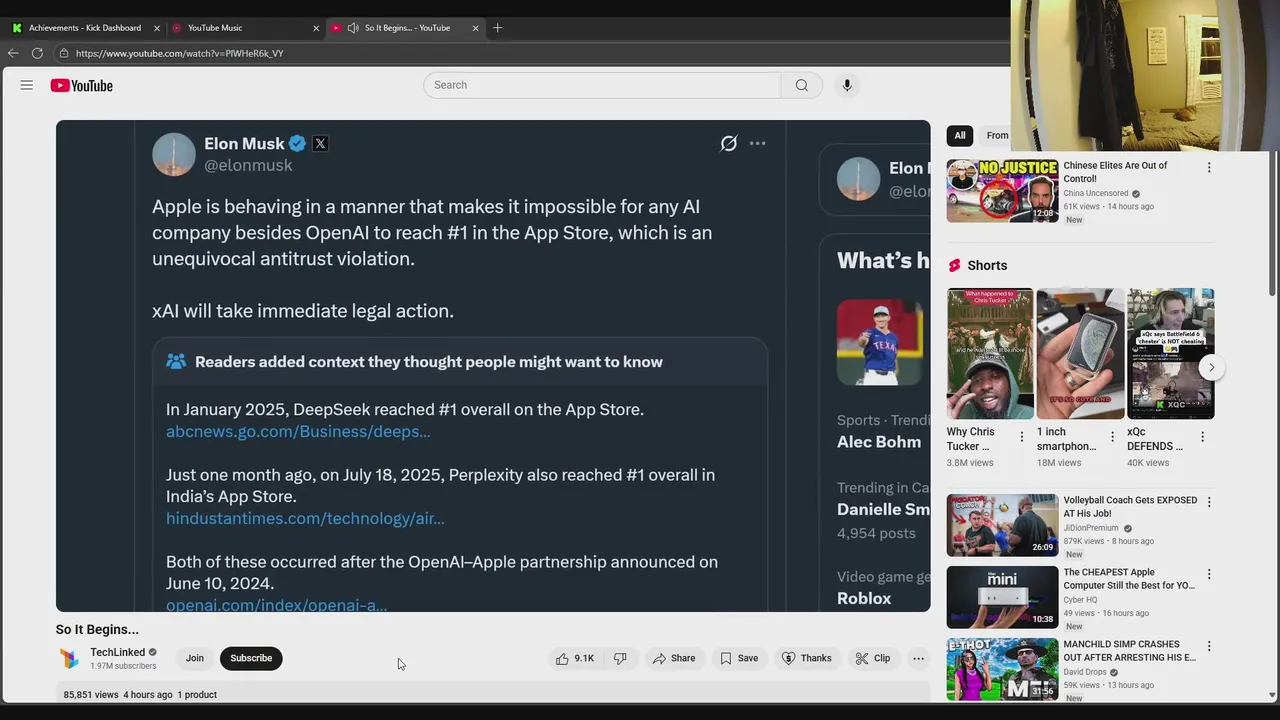1280x720 pixels.
Task: Focus the YouTube search field
Action: pyautogui.click(x=601, y=85)
